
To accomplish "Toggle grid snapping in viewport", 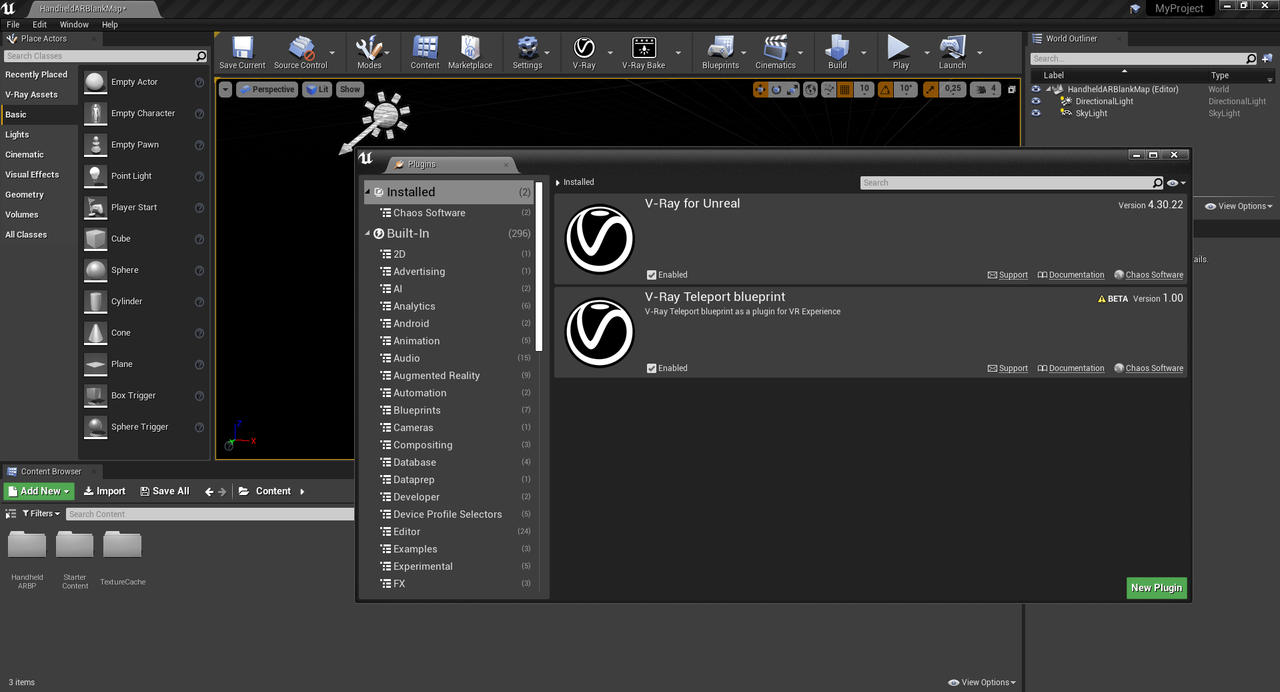I will 845,89.
